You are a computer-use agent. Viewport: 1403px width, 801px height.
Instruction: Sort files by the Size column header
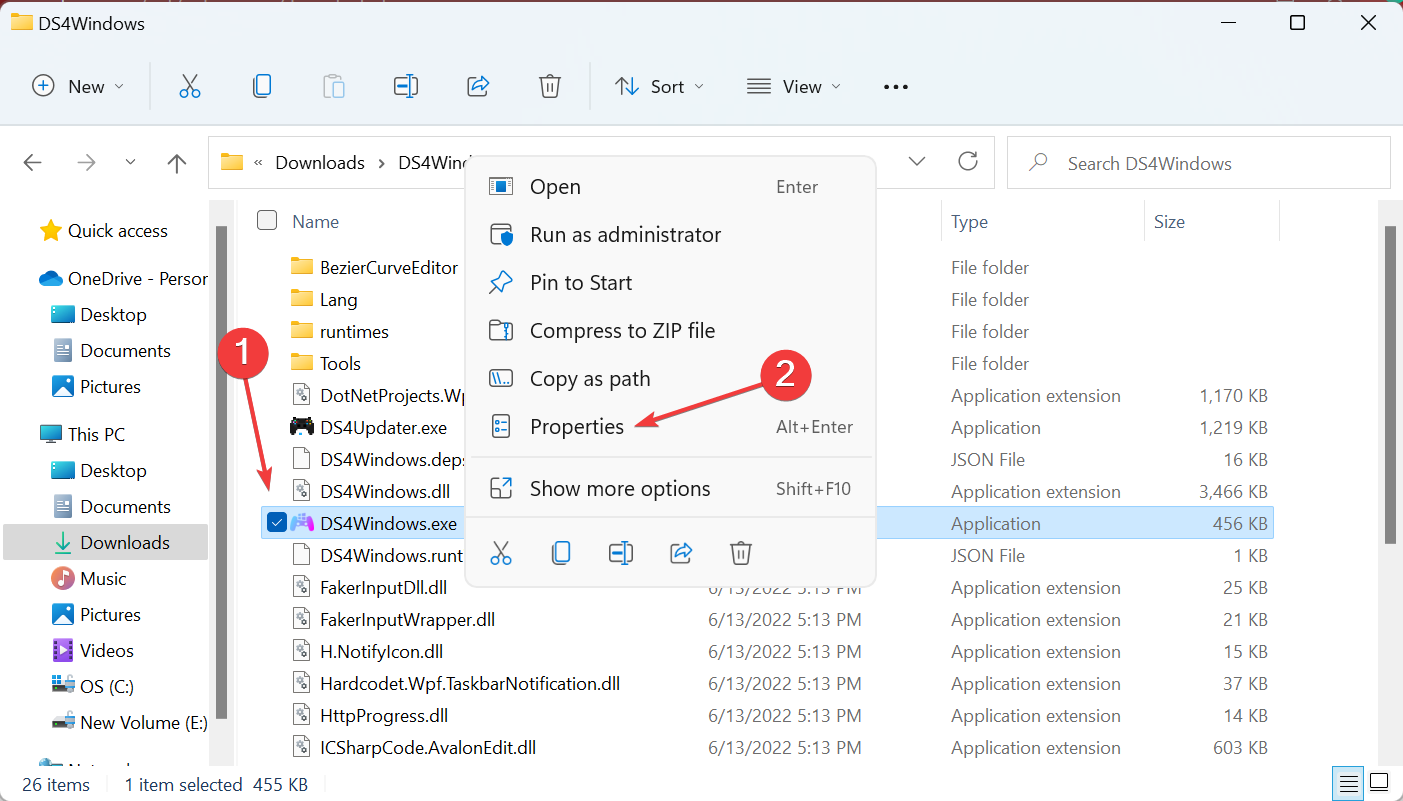point(1169,222)
